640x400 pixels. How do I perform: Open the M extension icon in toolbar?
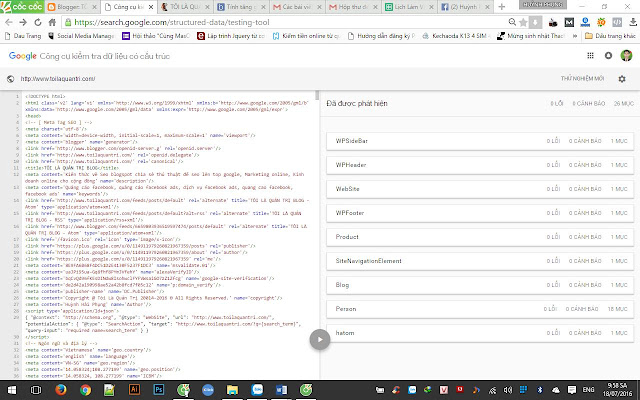tap(569, 22)
